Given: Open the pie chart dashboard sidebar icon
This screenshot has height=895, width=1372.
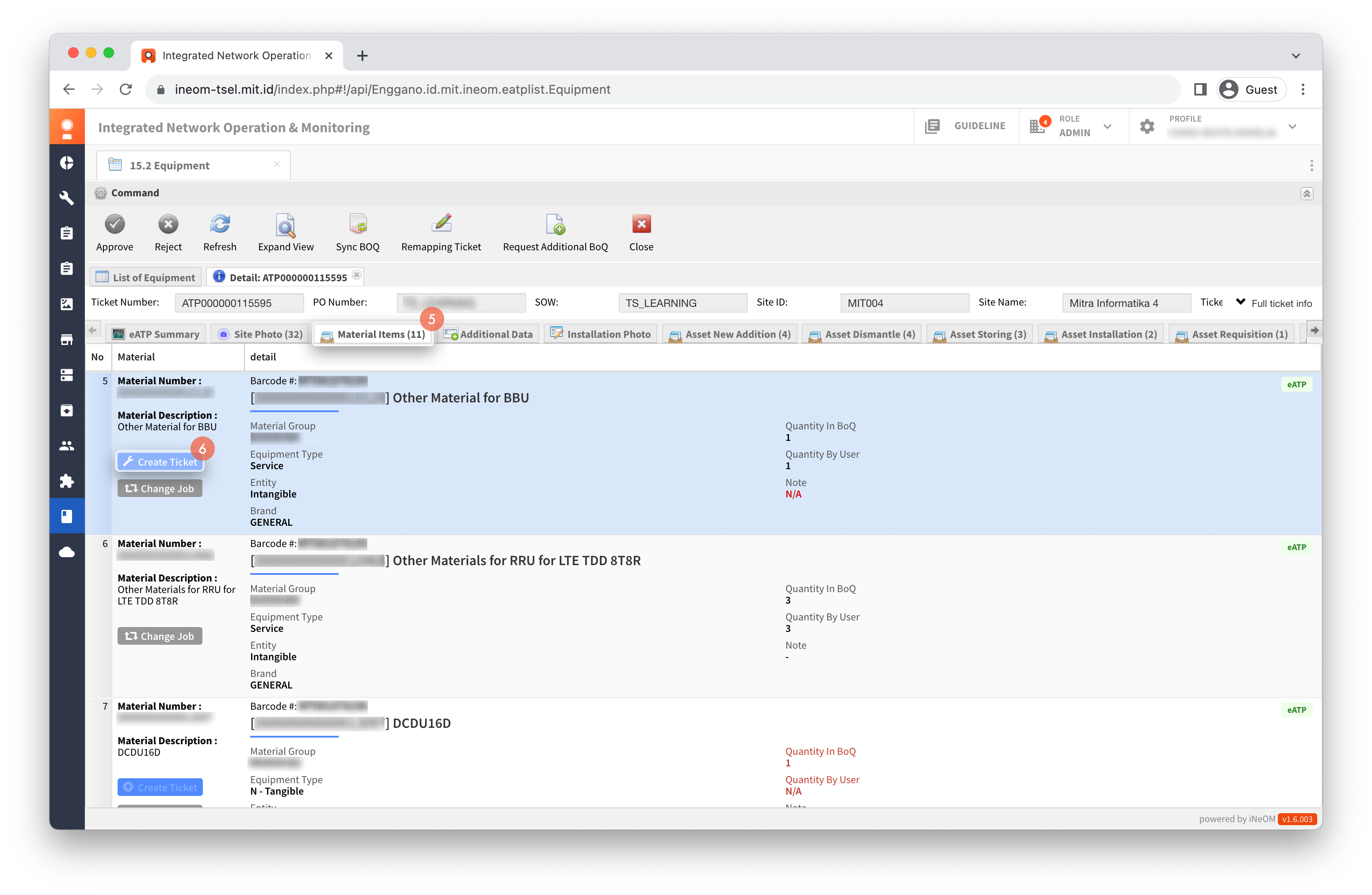Looking at the screenshot, I should coord(67,163).
